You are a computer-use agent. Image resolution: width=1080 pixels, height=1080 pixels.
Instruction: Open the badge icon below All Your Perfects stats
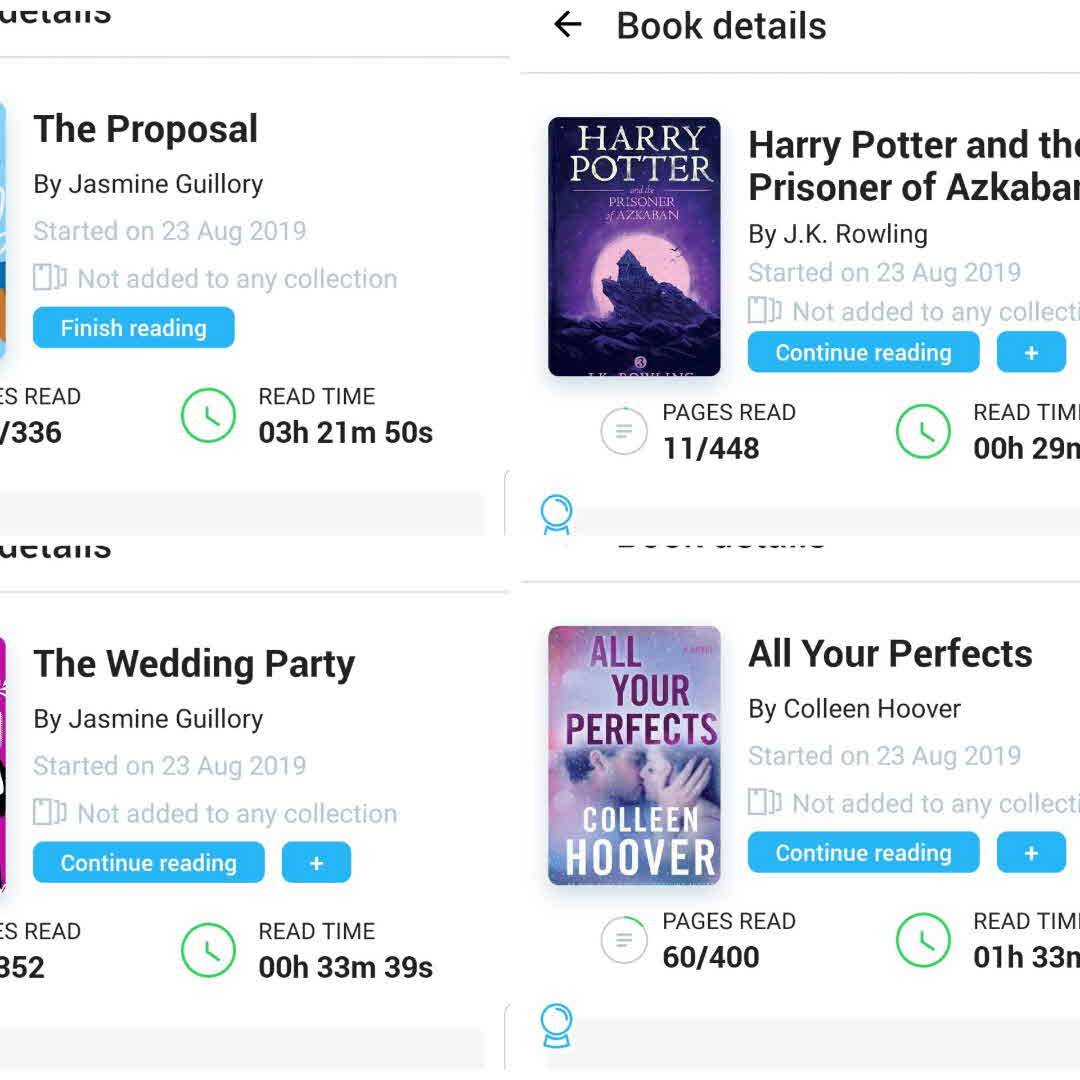pos(555,1024)
